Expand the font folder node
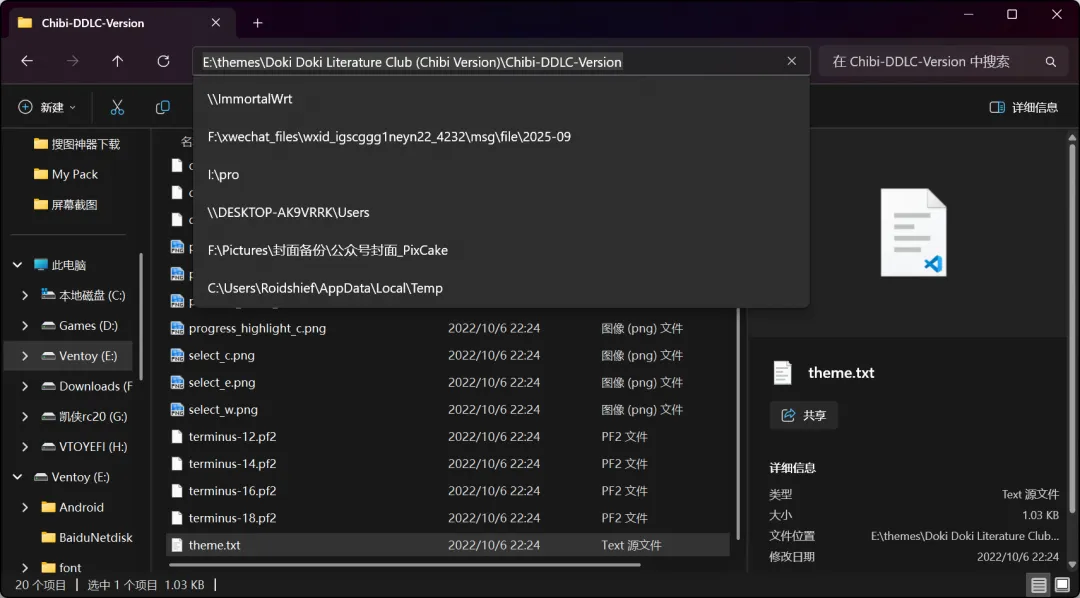 pyautogui.click(x=25, y=568)
